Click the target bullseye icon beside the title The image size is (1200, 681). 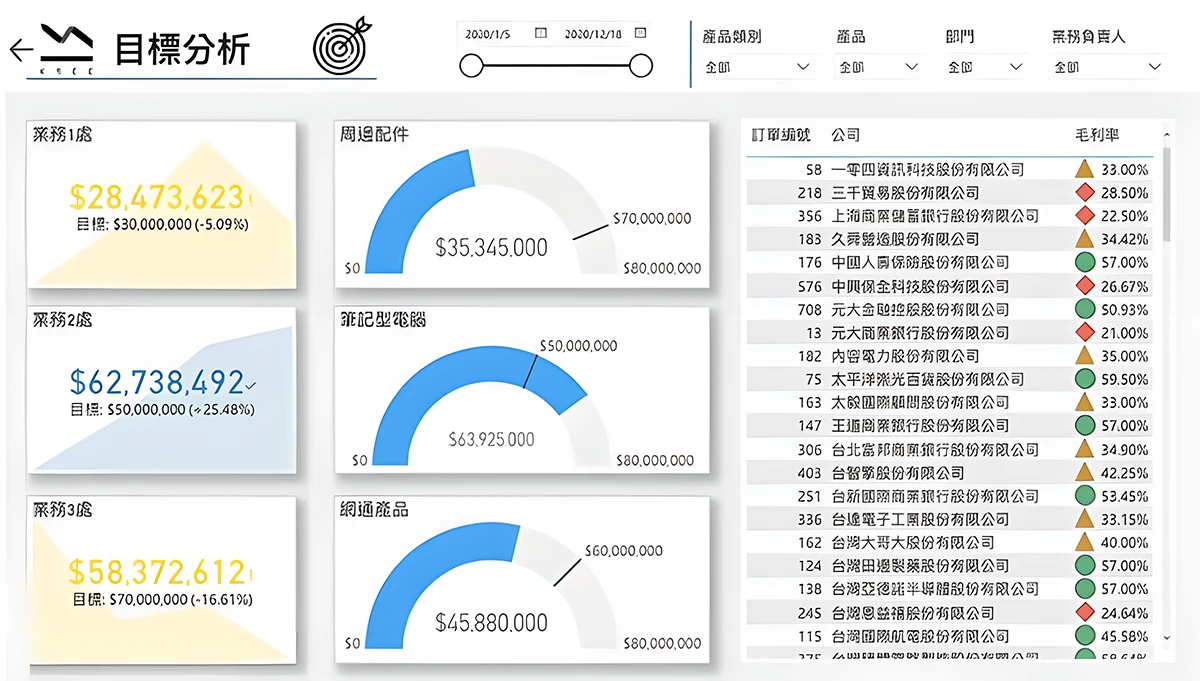(x=340, y=45)
